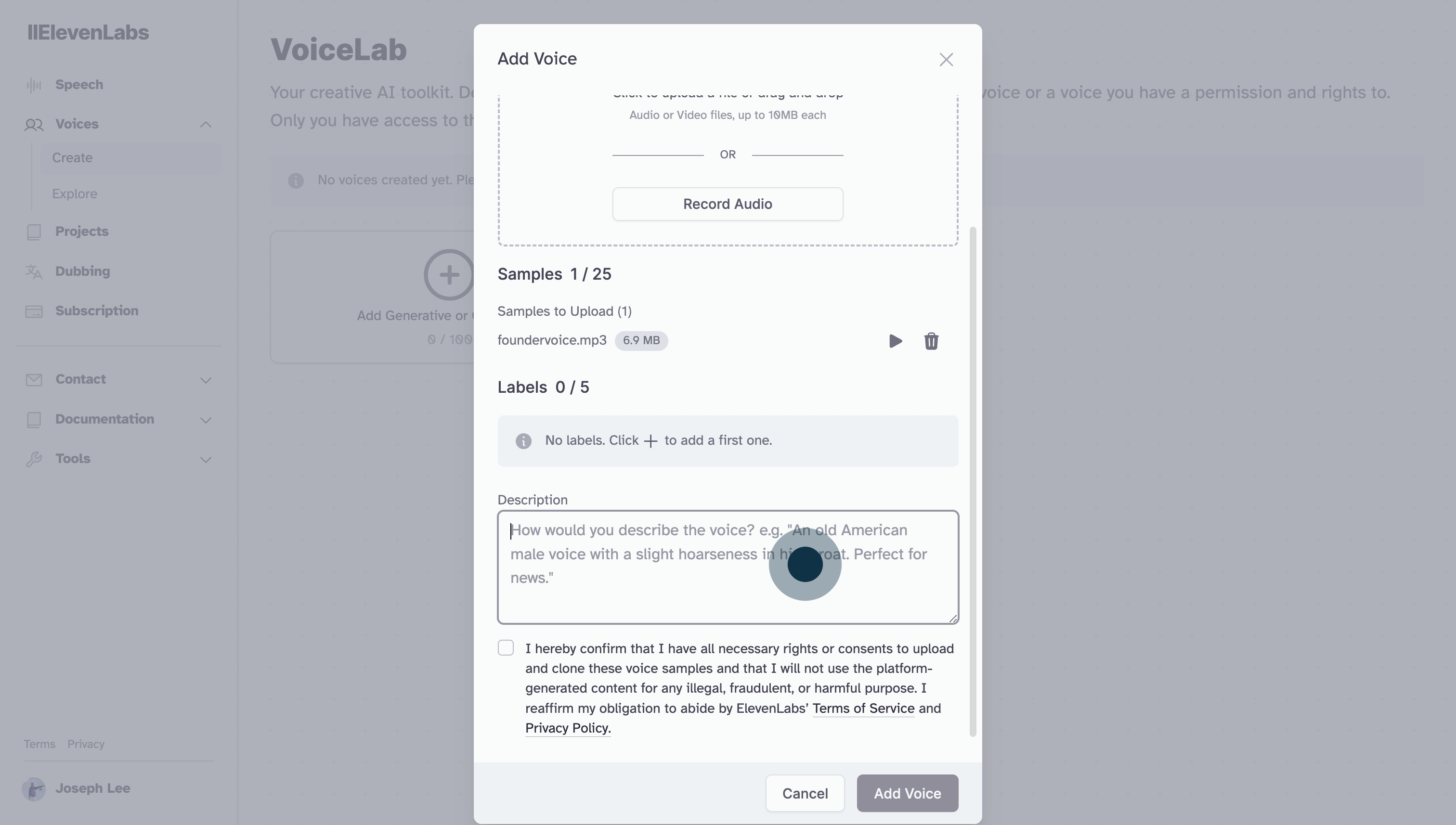Delete the foundervoice.mp3 sample
This screenshot has height=825, width=1456.
point(931,341)
